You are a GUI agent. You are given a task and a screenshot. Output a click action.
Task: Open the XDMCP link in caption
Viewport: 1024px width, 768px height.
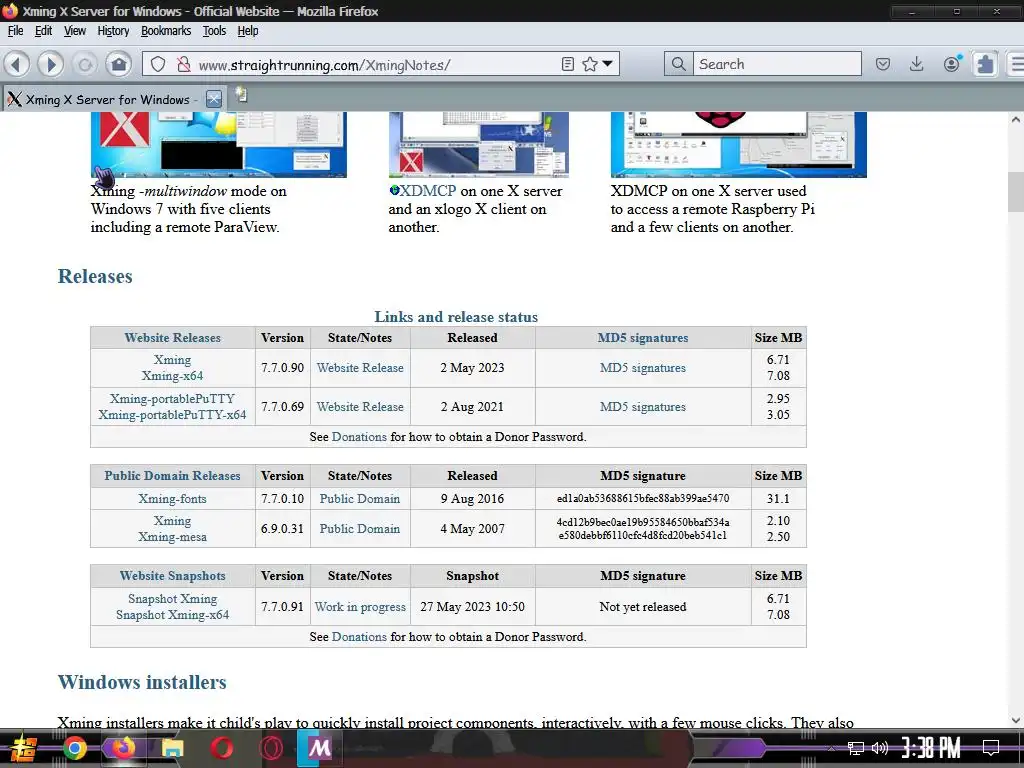pyautogui.click(x=428, y=191)
